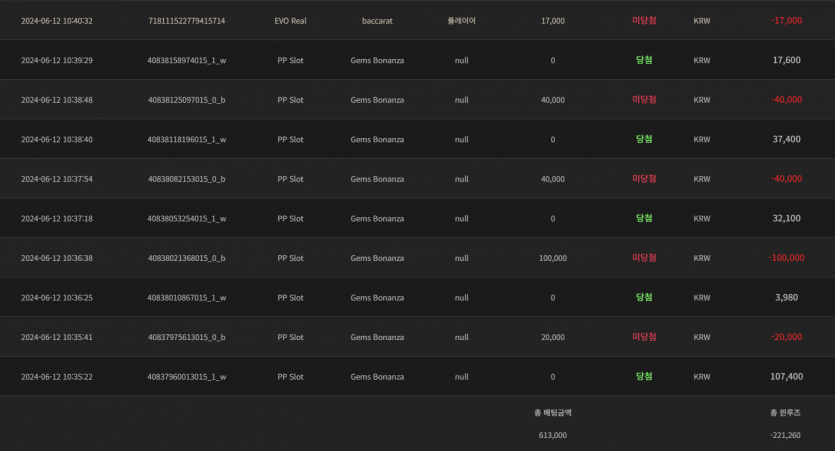Screen dimensions: 835x451
Task: Select 40,000 bet in the 10:37:54 row
Action: [x=553, y=179]
